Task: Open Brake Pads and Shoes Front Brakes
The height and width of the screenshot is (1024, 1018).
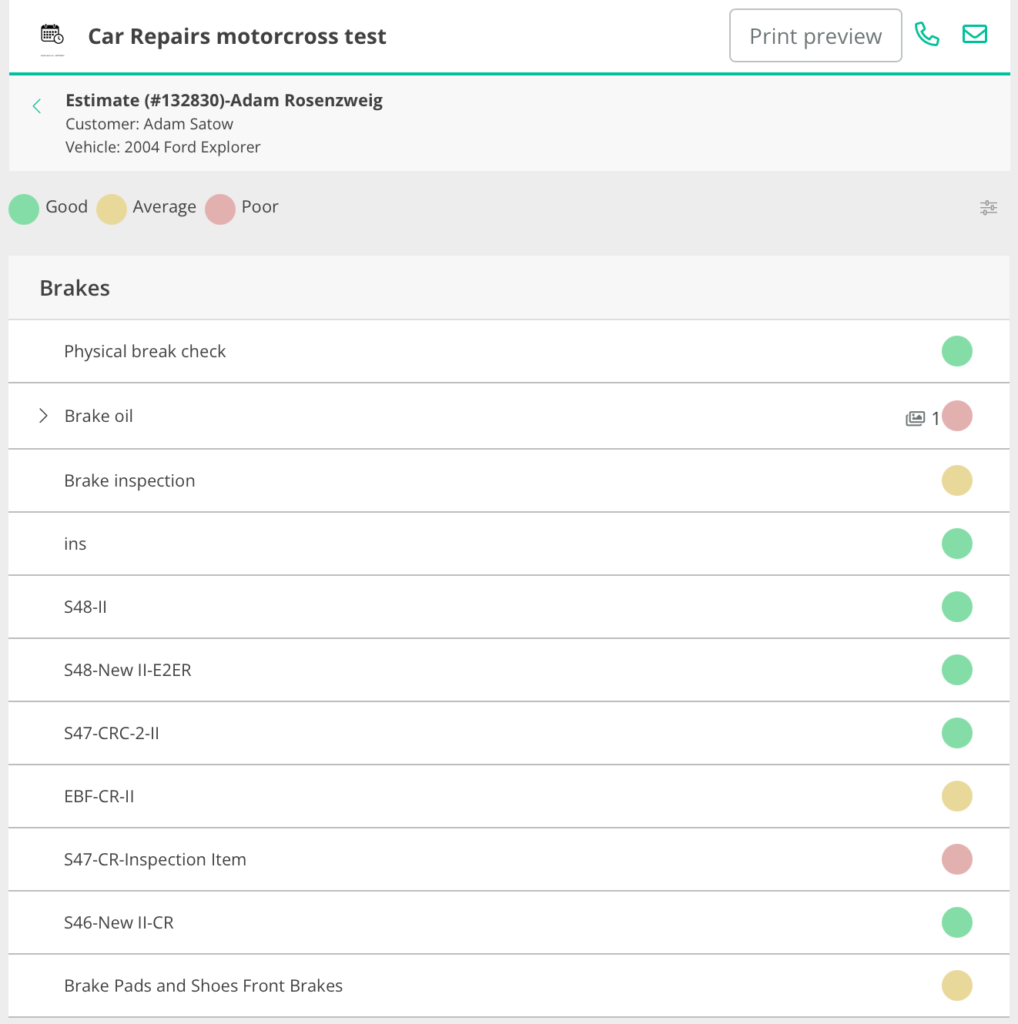Action: tap(203, 986)
